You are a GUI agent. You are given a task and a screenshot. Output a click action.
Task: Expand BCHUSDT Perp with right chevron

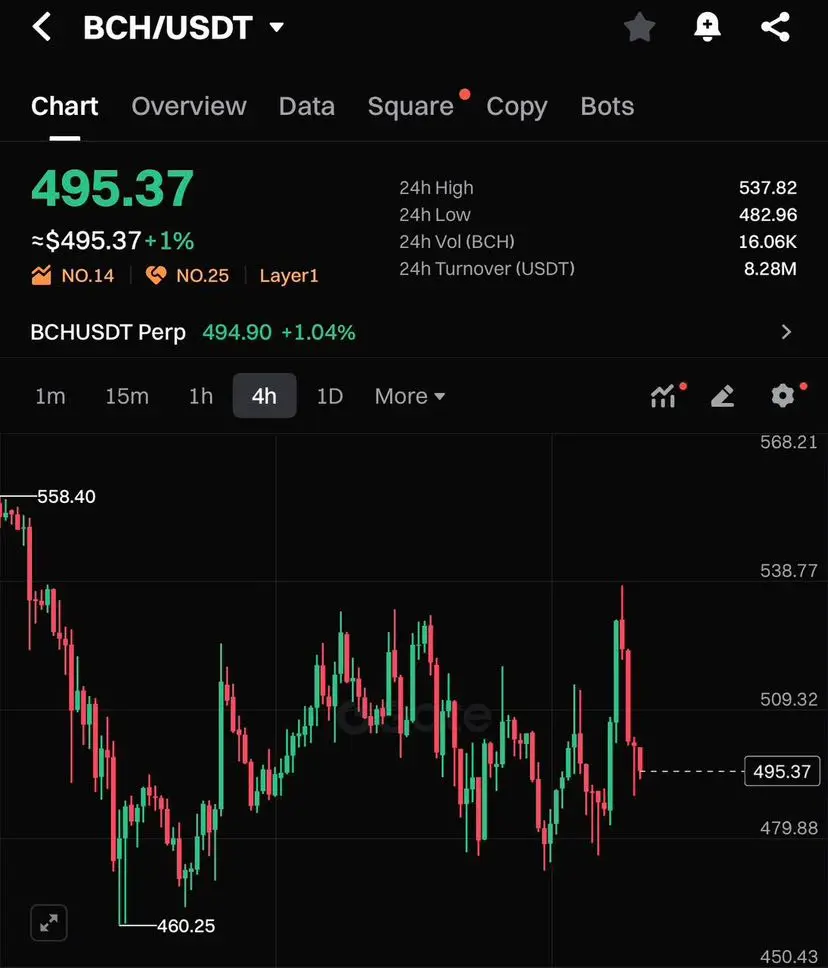click(x=786, y=332)
